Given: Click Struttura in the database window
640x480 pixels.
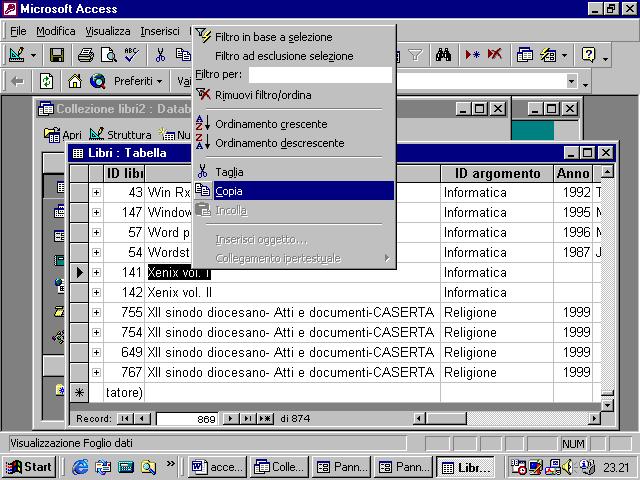Looking at the screenshot, I should 120,135.
